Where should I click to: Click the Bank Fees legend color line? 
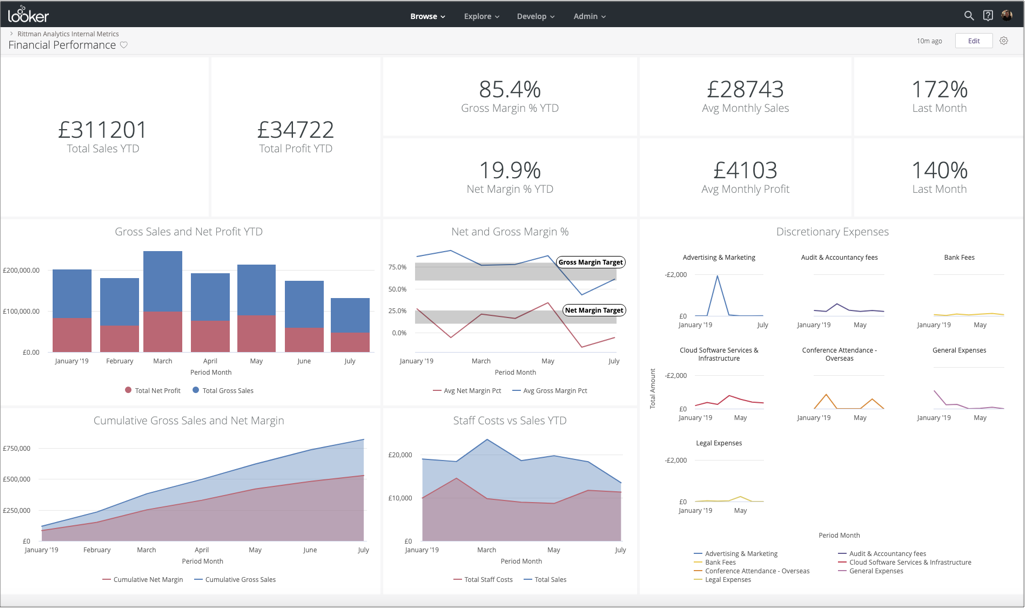click(698, 562)
